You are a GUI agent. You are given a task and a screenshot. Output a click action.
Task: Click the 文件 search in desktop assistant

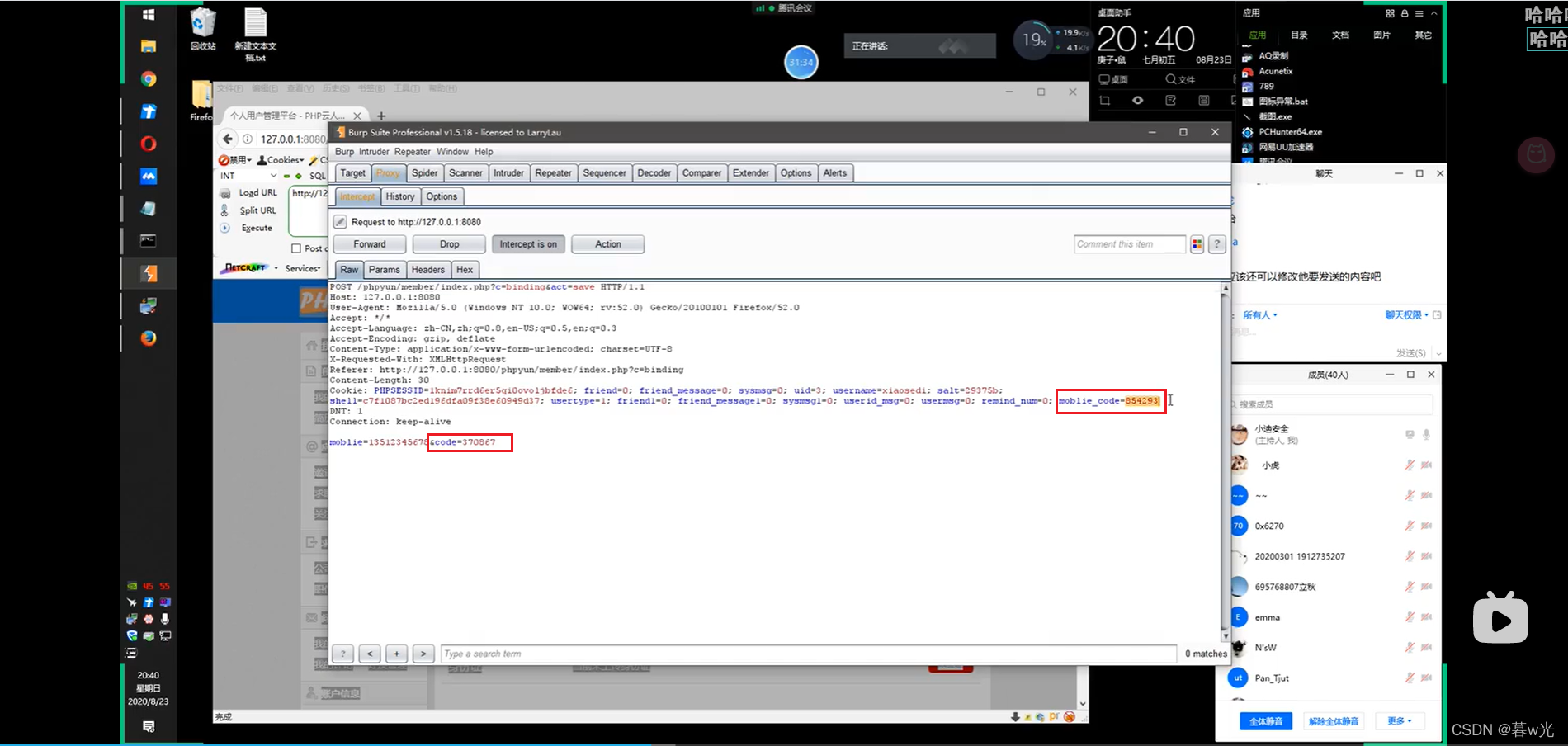[x=1180, y=79]
